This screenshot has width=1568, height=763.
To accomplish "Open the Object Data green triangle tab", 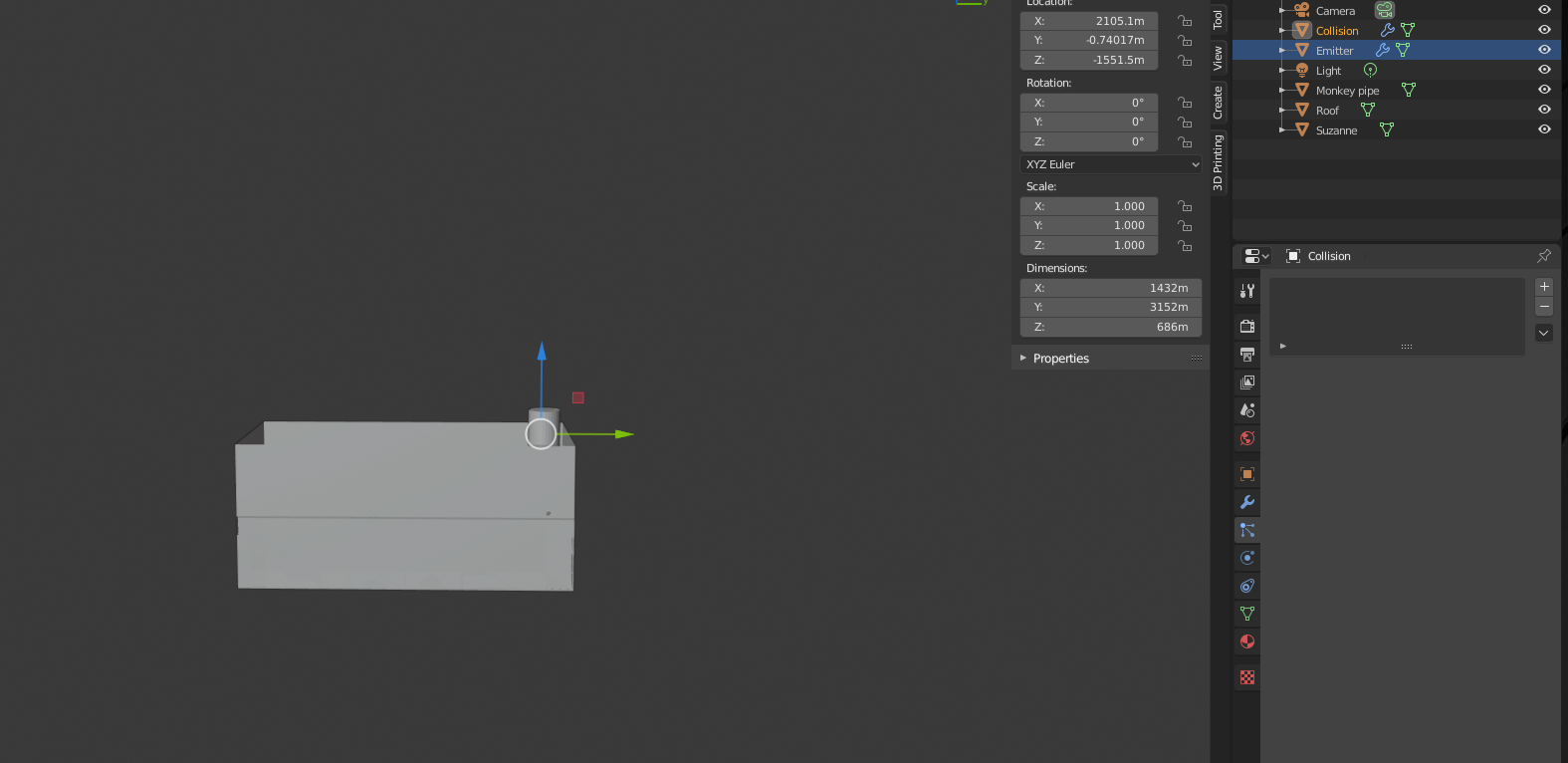I will 1247,614.
